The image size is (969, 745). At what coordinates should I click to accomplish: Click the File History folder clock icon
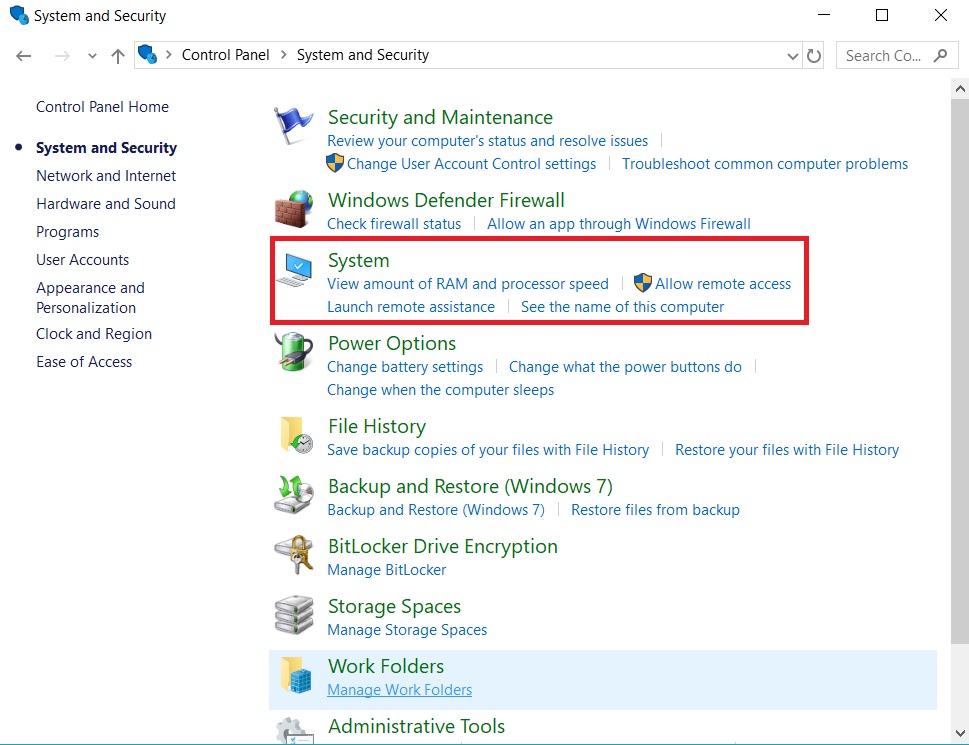(296, 435)
